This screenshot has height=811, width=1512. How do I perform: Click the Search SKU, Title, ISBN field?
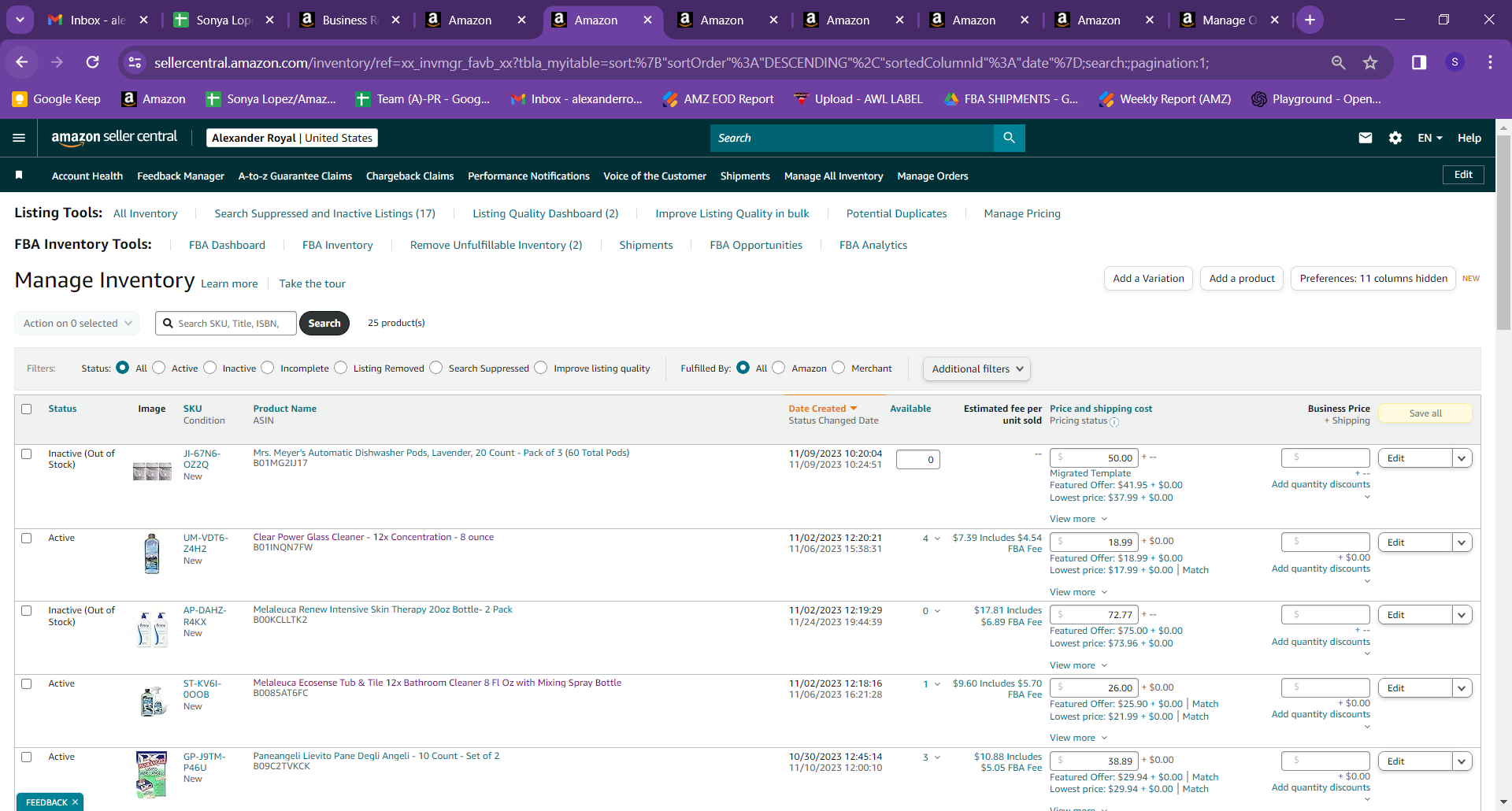tap(226, 323)
